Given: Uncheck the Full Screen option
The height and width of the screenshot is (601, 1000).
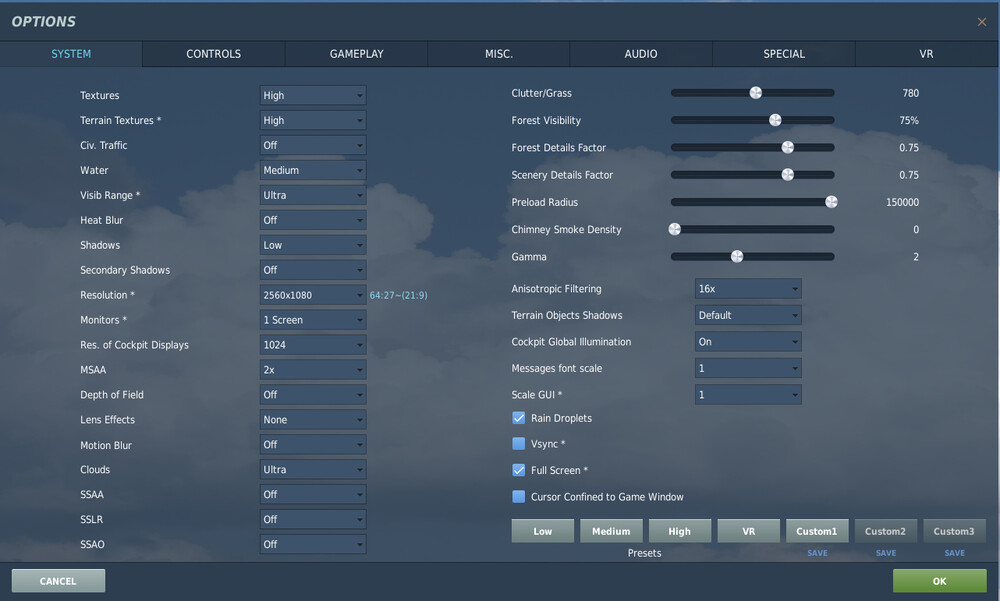Looking at the screenshot, I should point(518,469).
